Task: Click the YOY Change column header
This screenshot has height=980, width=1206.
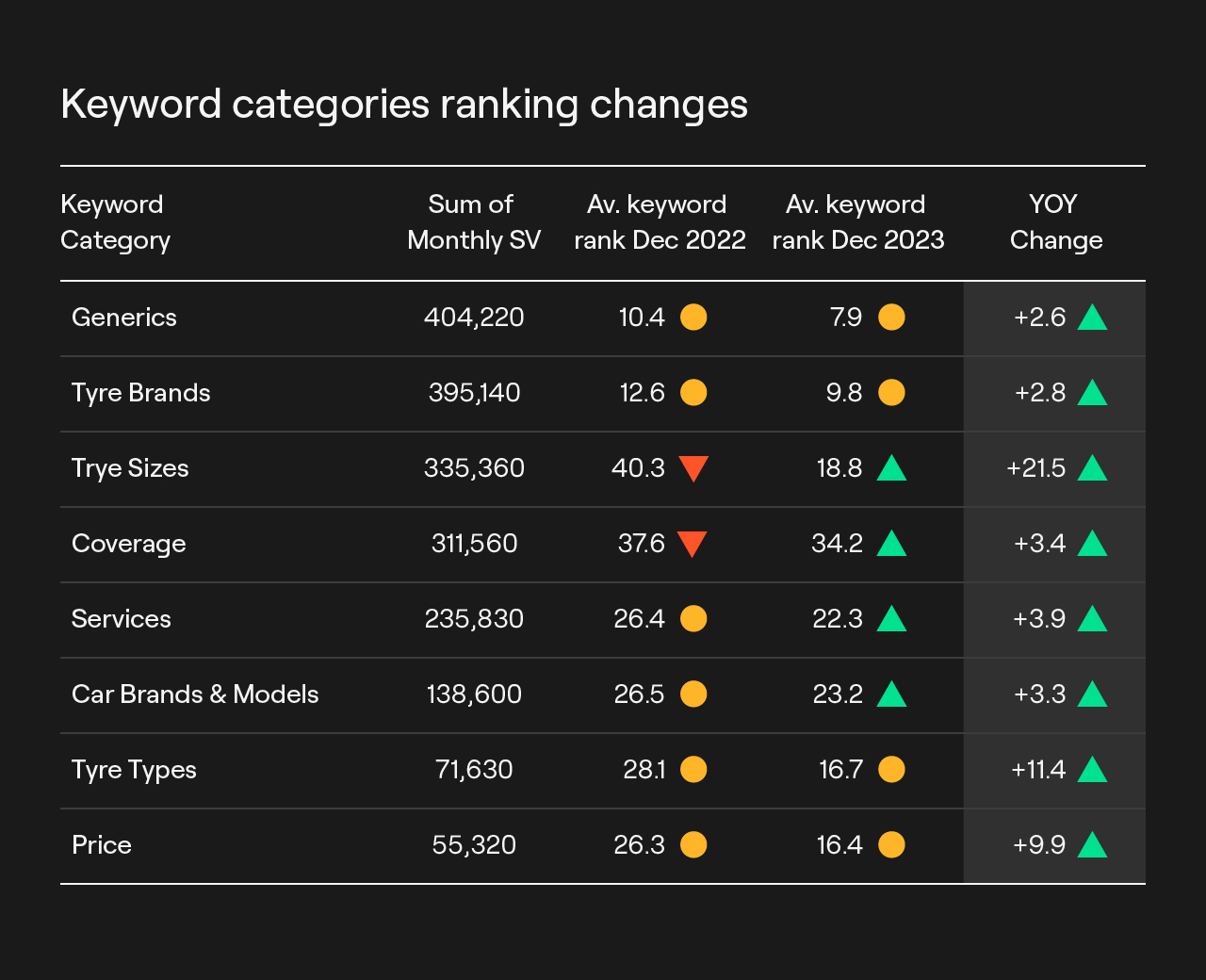Action: [x=1055, y=222]
